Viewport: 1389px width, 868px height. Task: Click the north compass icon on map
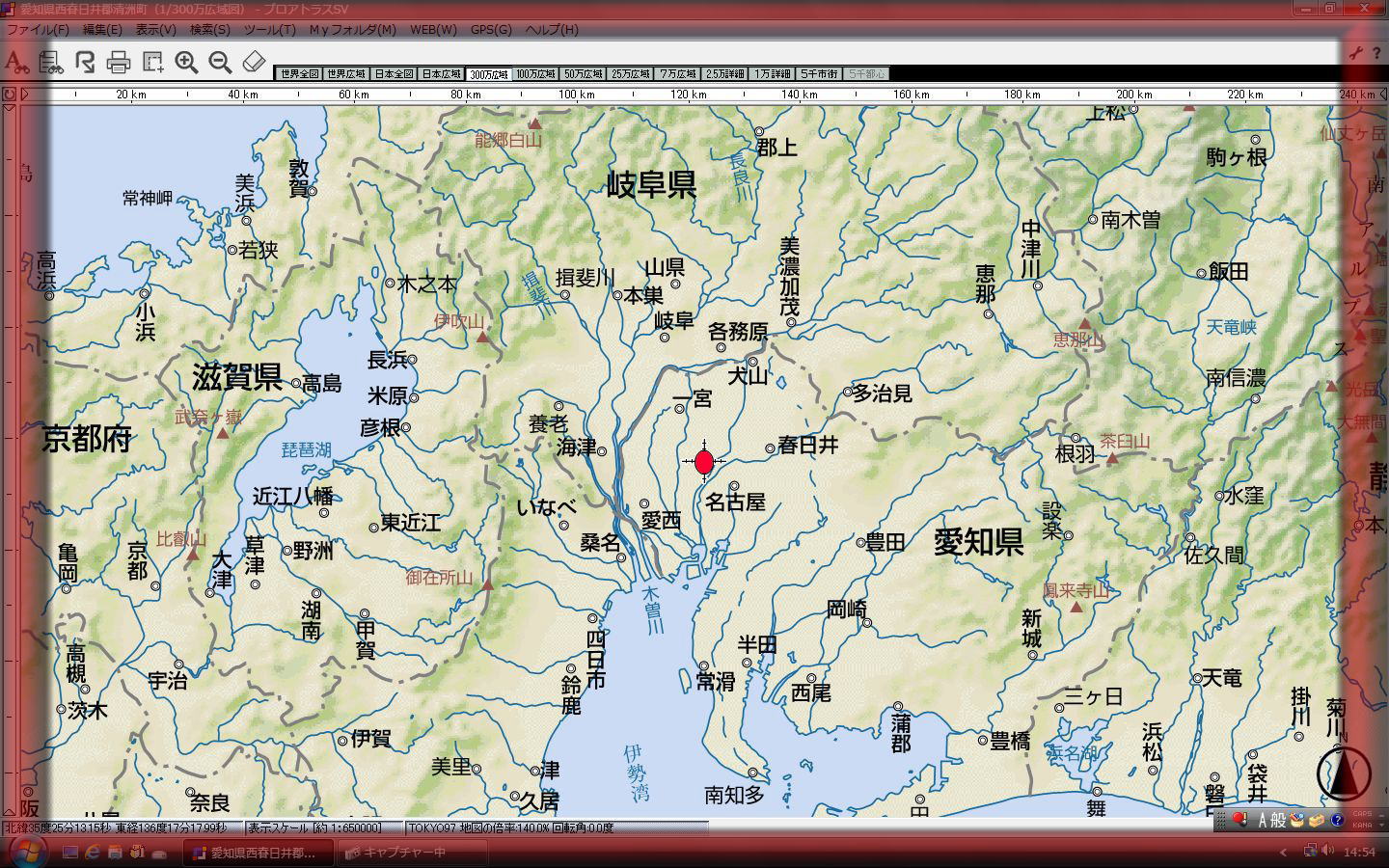pos(1343,773)
